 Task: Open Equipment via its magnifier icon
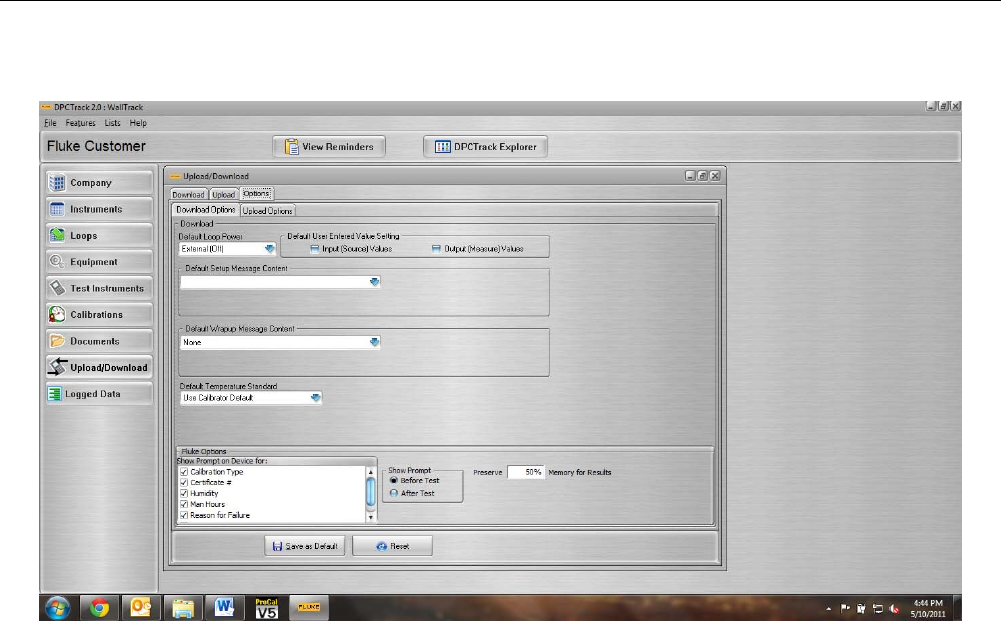(x=57, y=262)
